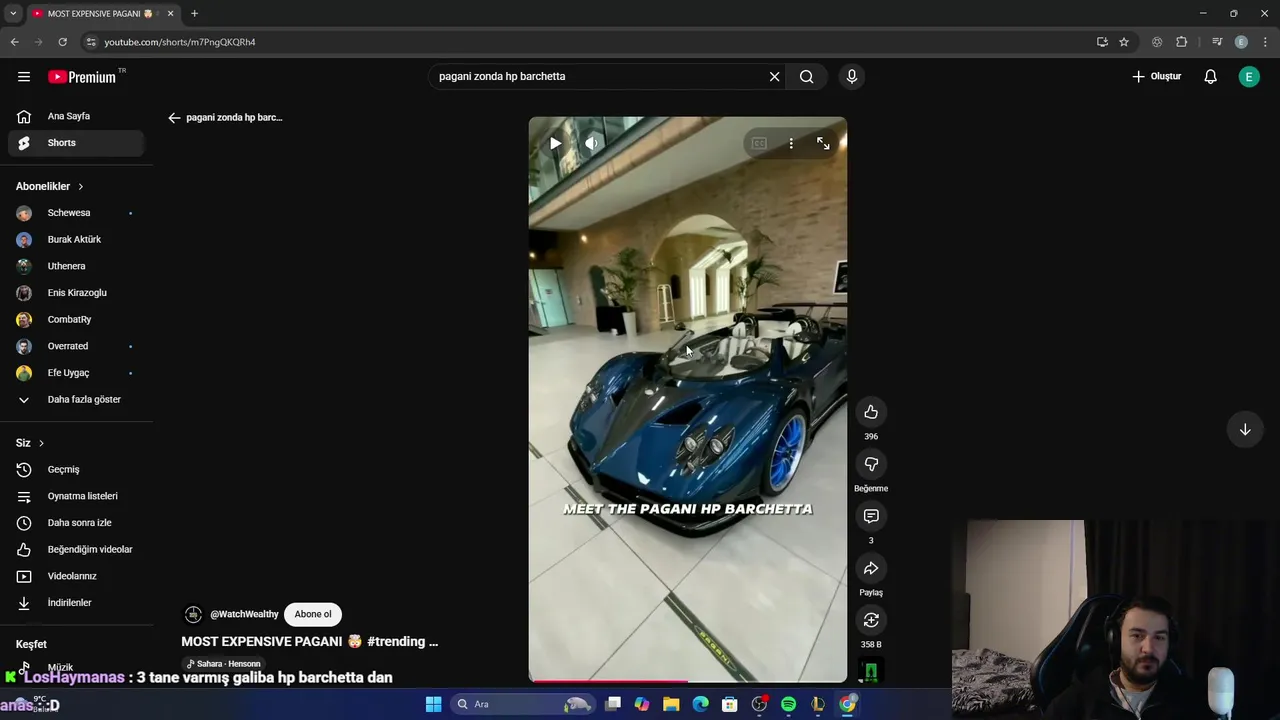Open Oynatma listeleri playlists

coord(76,496)
